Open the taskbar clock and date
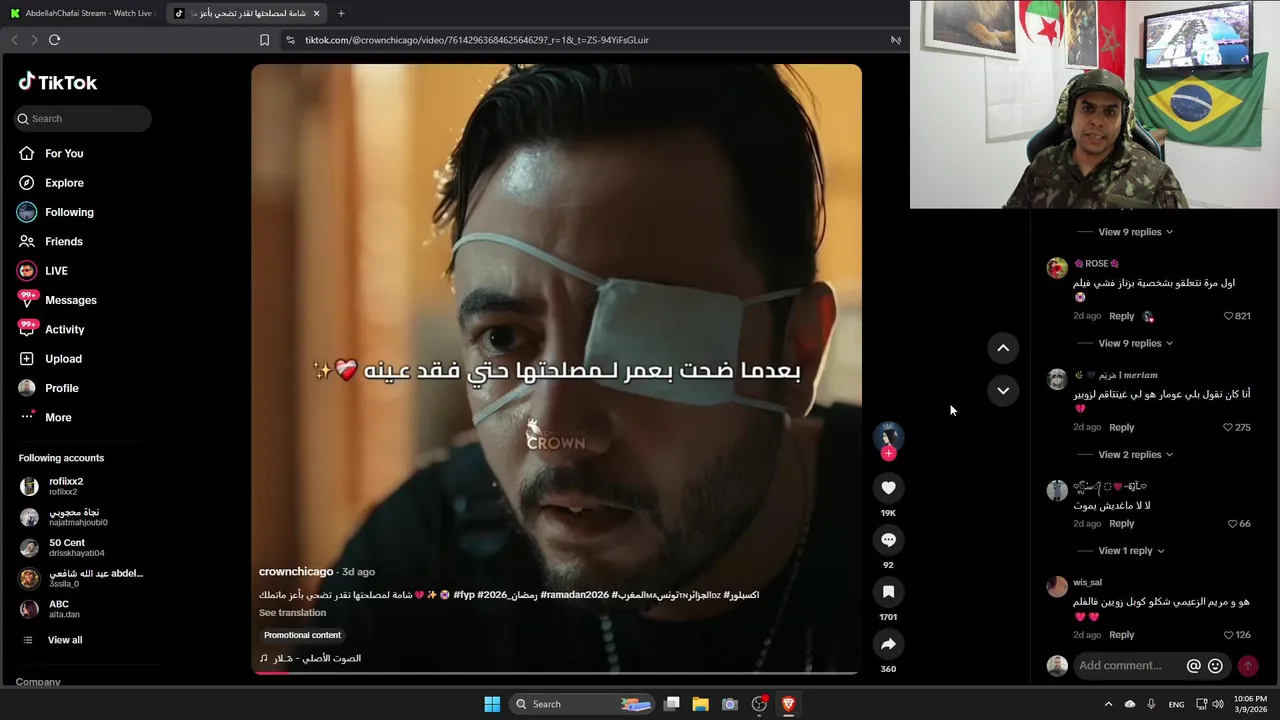The image size is (1280, 720). (x=1250, y=704)
